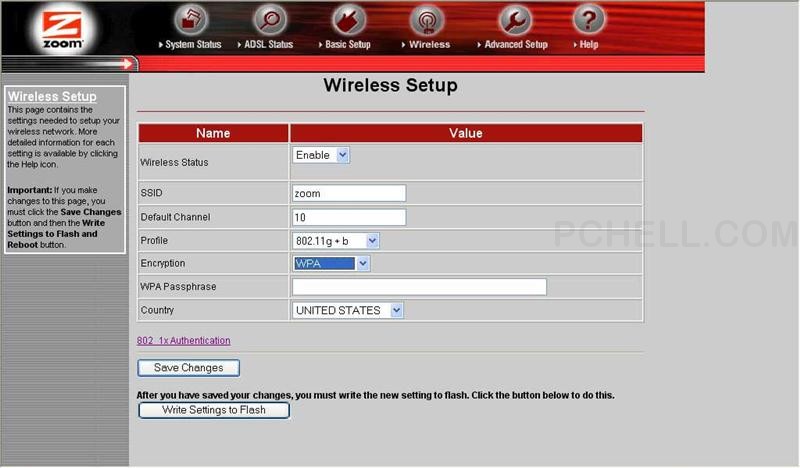Expand the Wireless Status dropdown
800x468 pixels.
[342, 155]
